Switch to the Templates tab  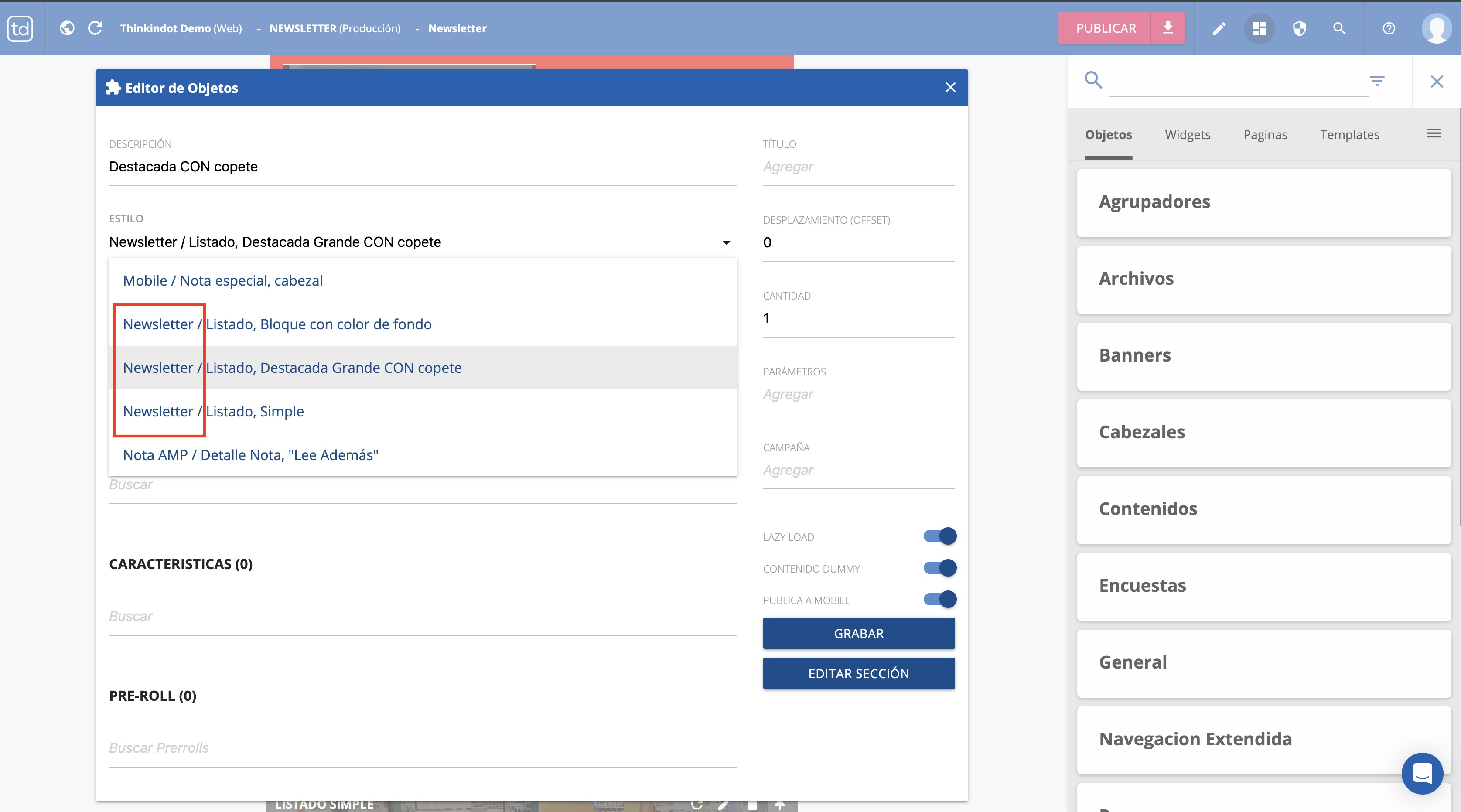click(x=1349, y=135)
